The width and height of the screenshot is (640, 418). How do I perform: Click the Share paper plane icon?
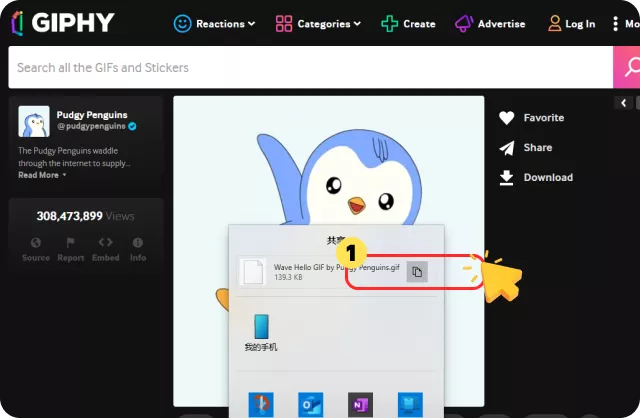click(x=507, y=148)
